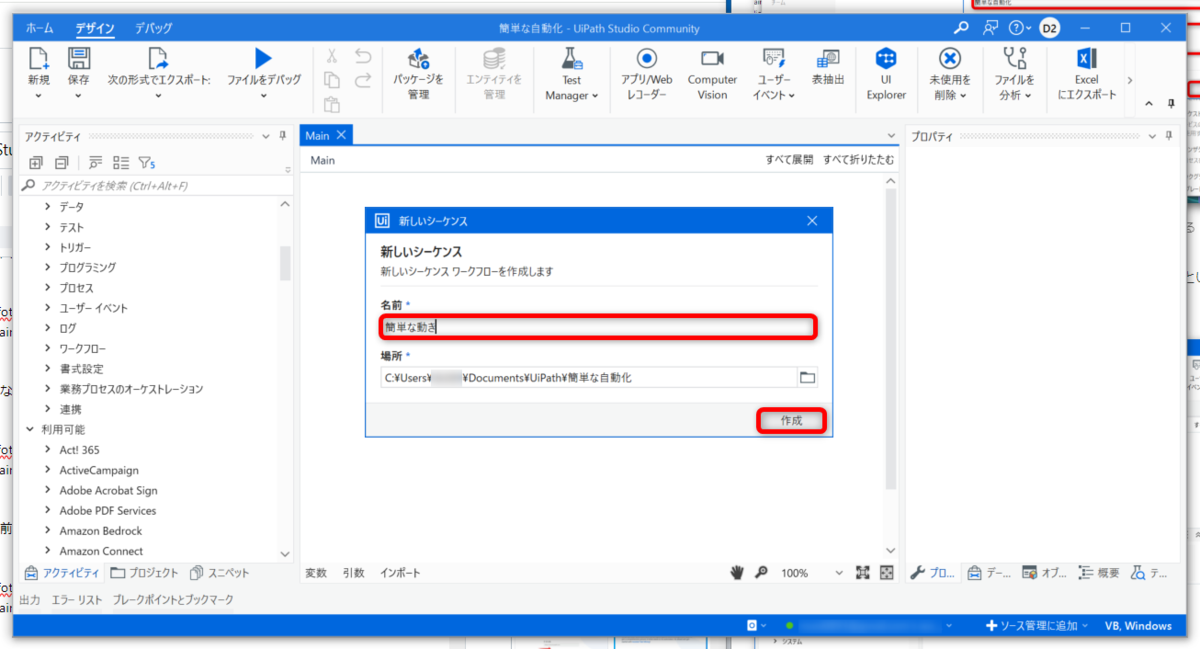Open the help question mark icon
This screenshot has width=1200, height=649.
[x=1016, y=28]
